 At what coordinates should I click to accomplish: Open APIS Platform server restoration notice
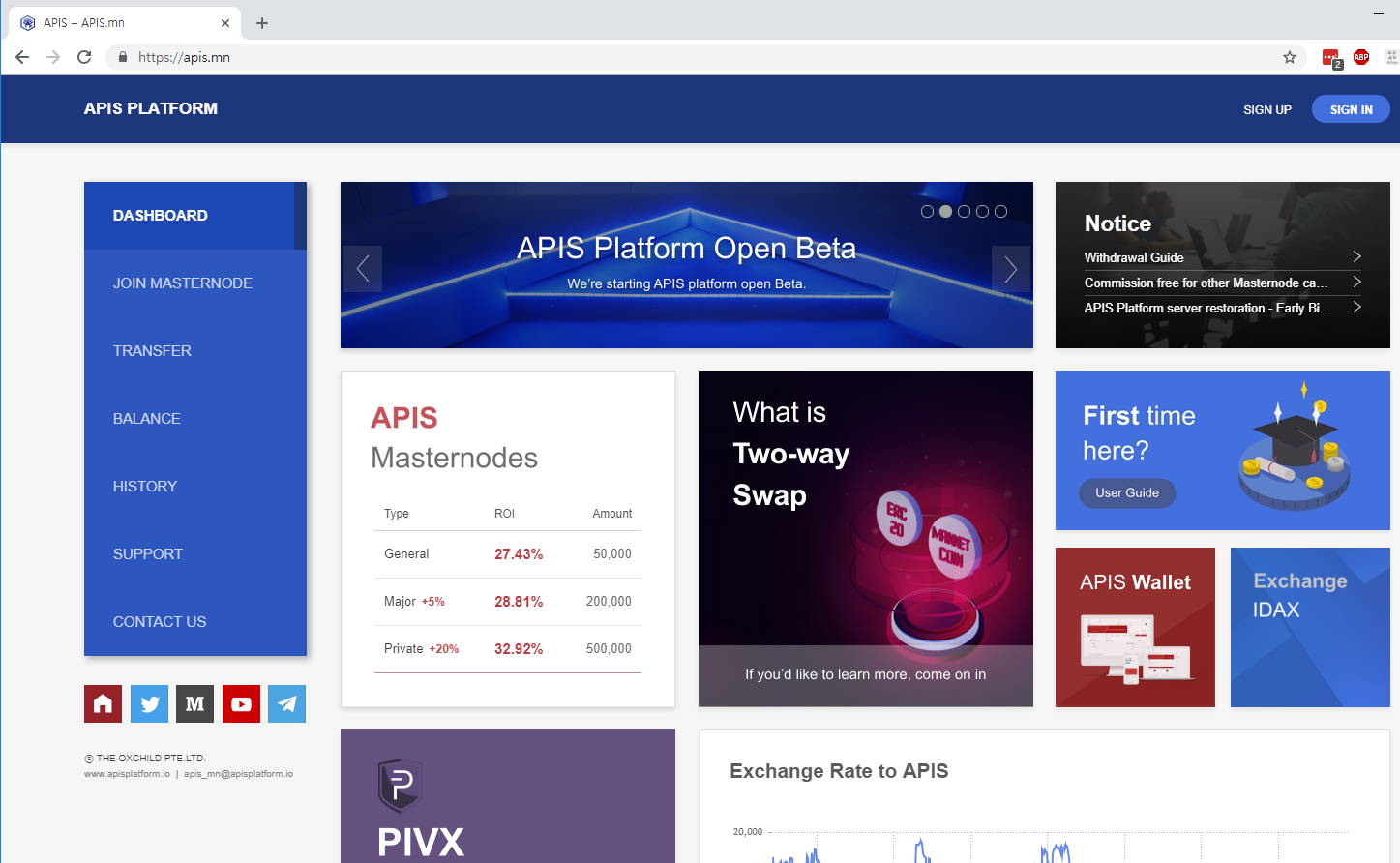pos(1207,308)
